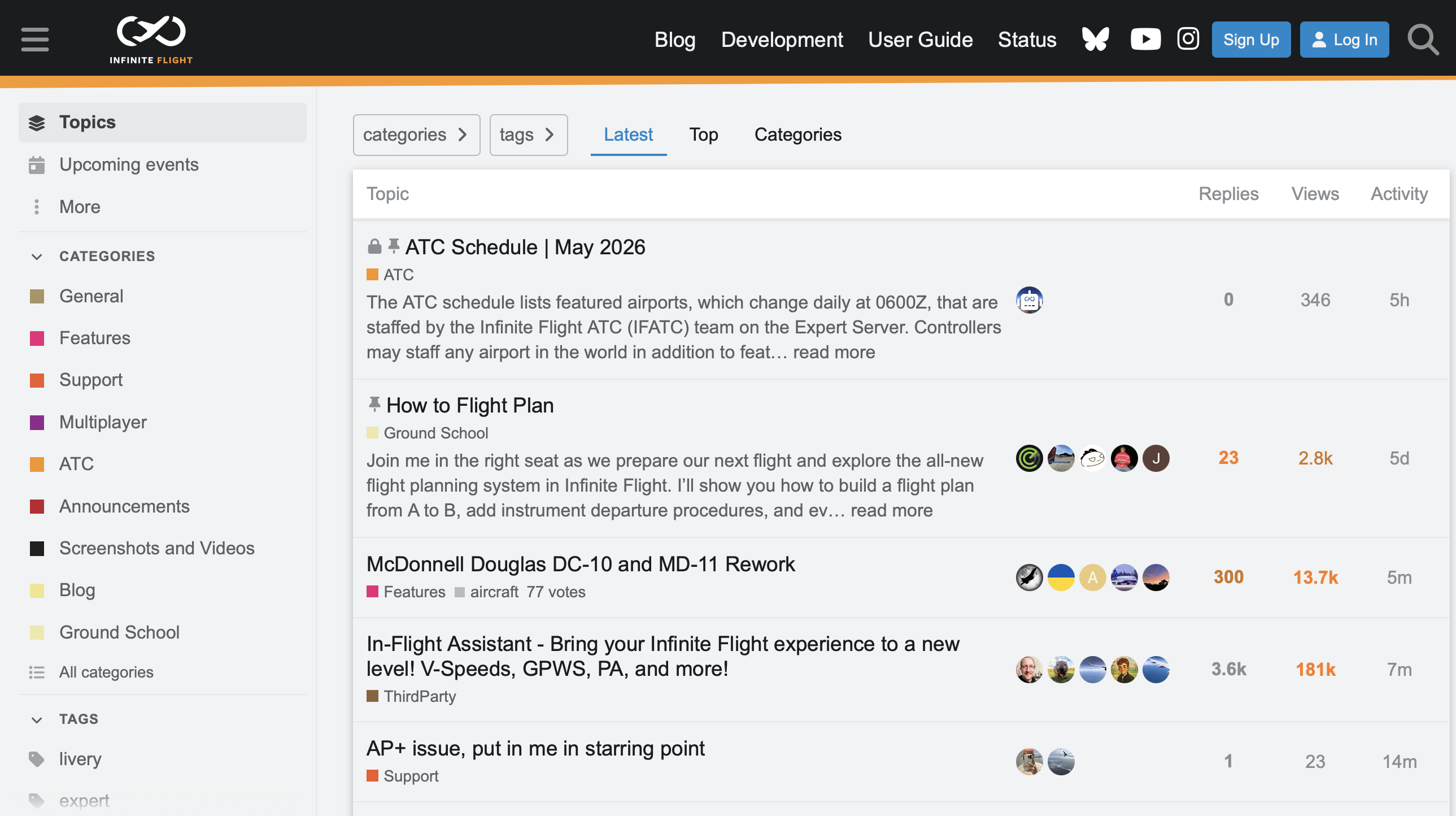The width and height of the screenshot is (1456, 816).
Task: Open Upcoming events calendar item
Action: [128, 164]
